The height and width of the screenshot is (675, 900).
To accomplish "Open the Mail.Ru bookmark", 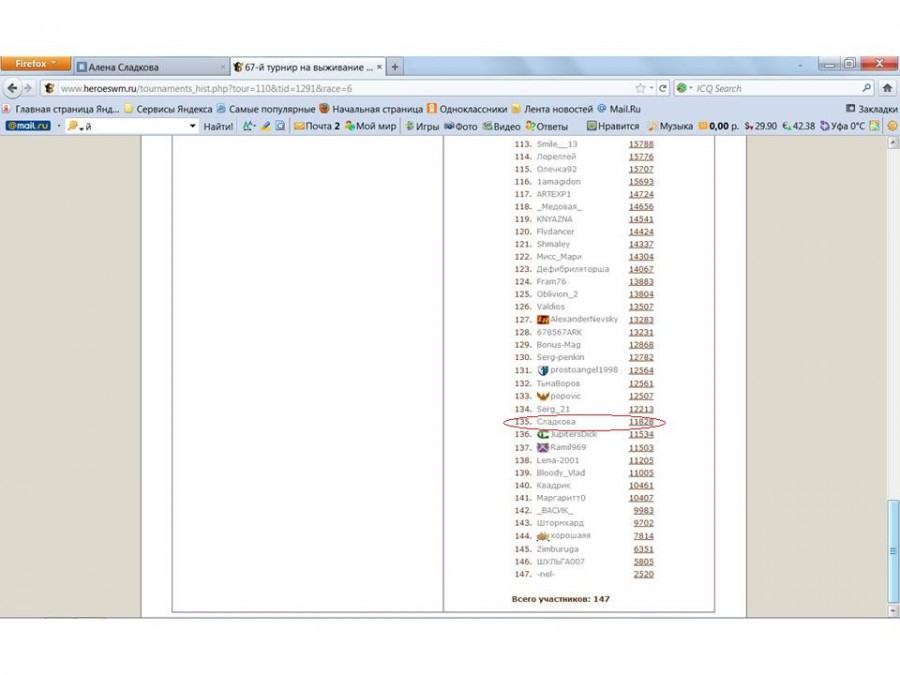I will [619, 109].
